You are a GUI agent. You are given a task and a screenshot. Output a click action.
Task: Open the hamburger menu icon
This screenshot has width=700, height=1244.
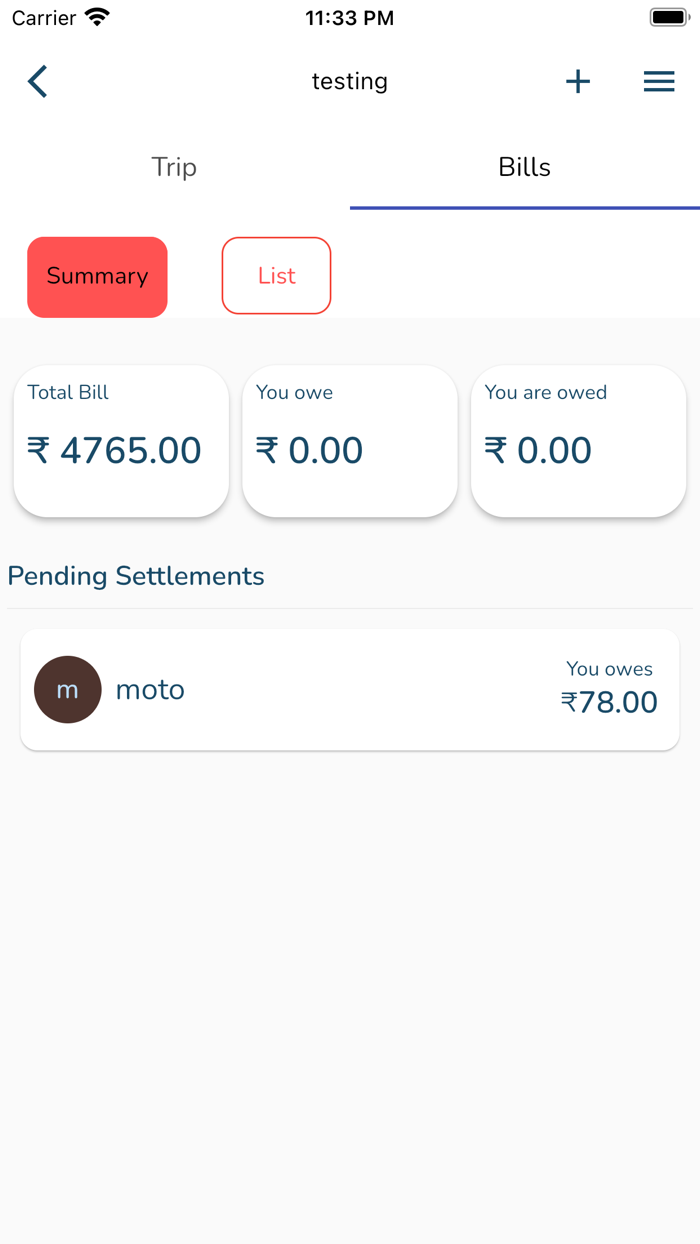click(x=659, y=81)
